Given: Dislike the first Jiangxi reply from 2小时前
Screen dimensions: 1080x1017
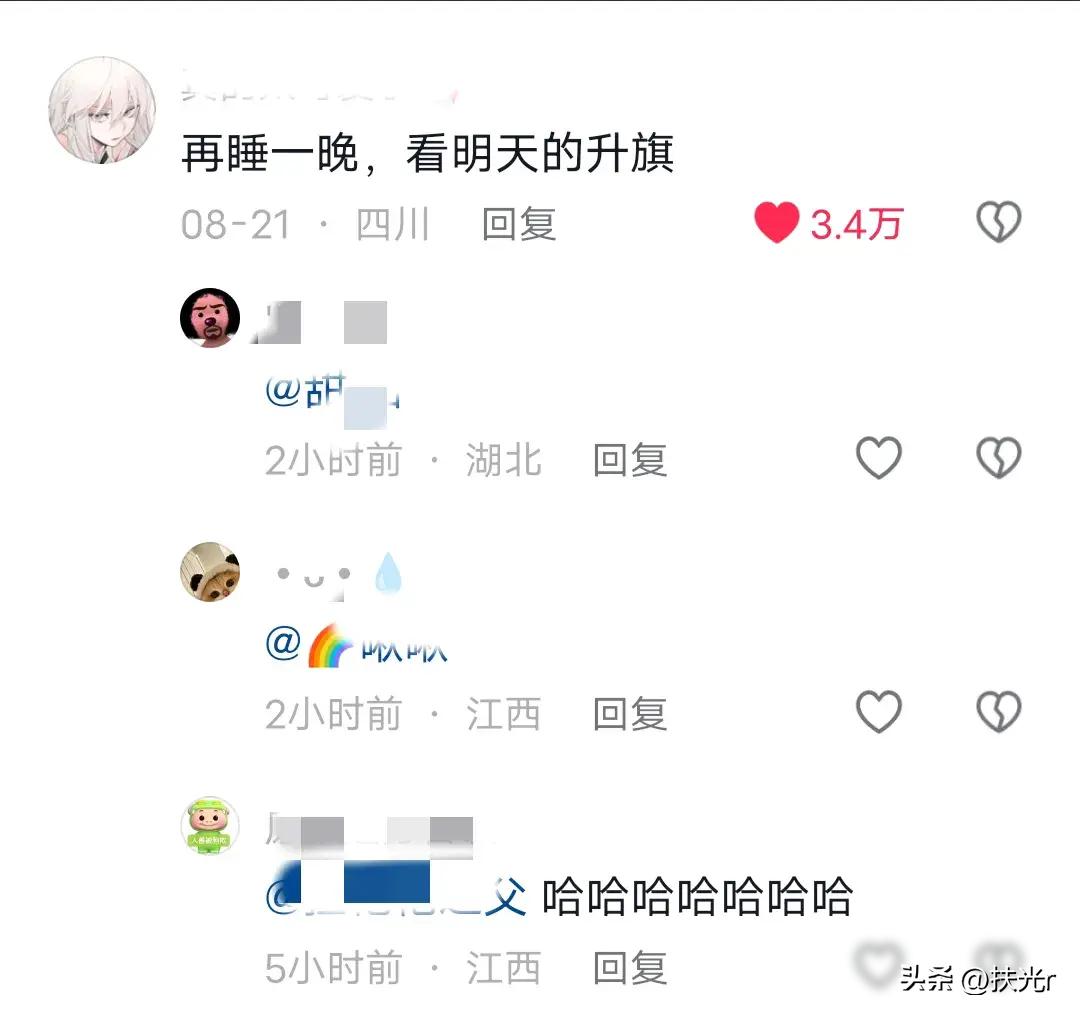Looking at the screenshot, I should 999,711.
